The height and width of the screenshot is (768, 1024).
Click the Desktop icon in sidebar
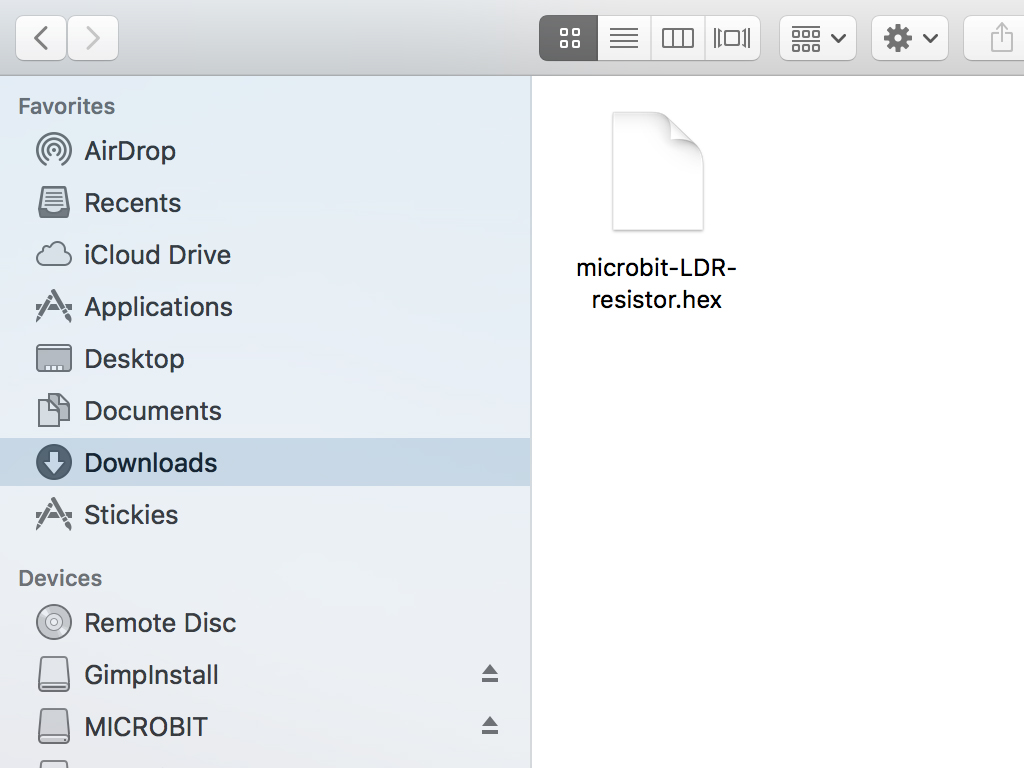tap(54, 359)
